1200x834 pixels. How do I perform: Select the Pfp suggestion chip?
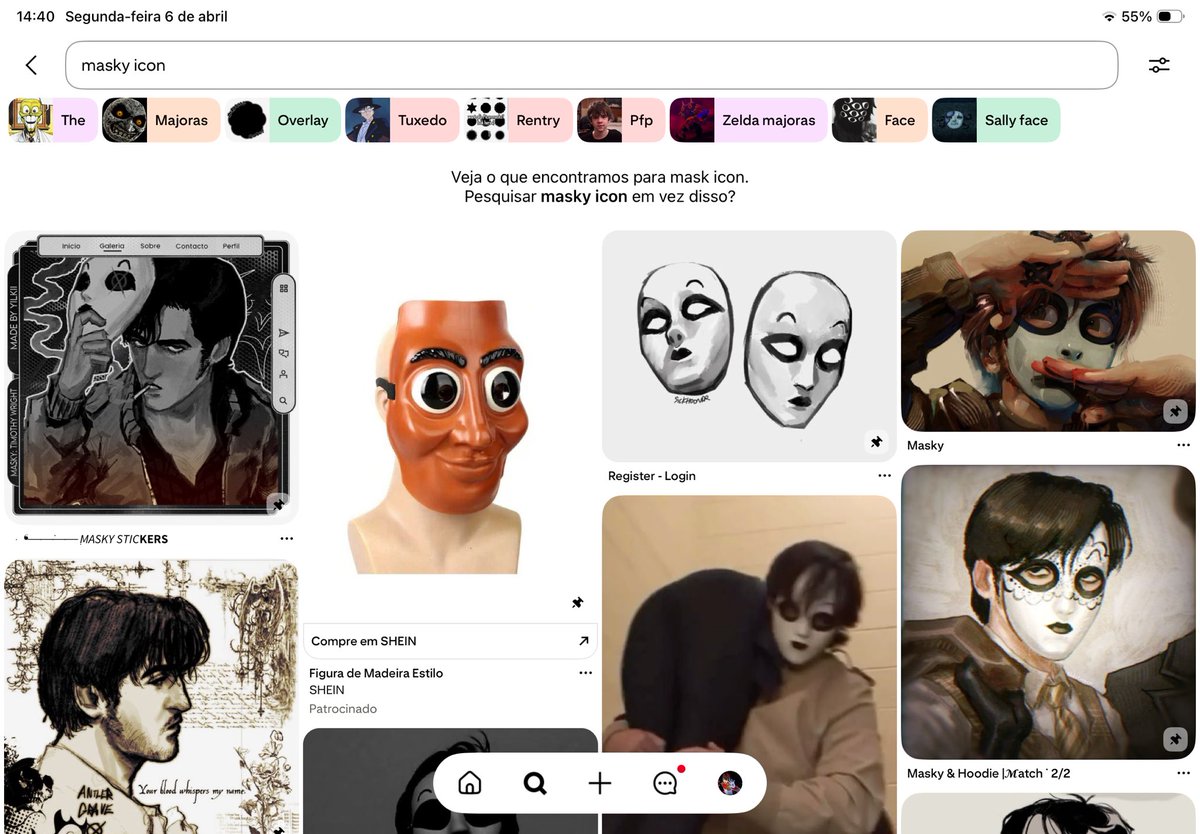click(621, 120)
